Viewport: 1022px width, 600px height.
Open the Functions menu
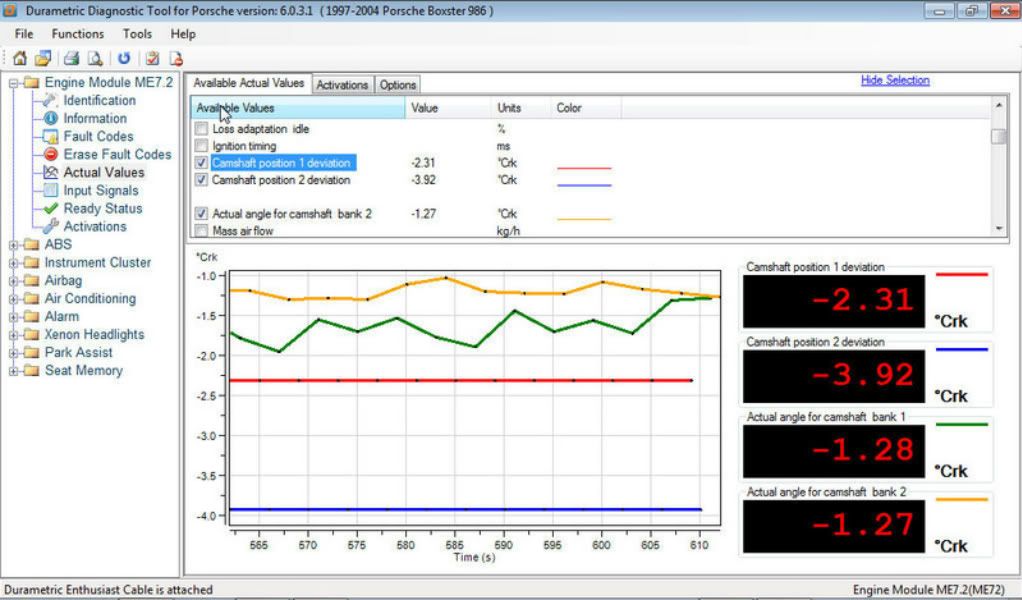pos(78,34)
